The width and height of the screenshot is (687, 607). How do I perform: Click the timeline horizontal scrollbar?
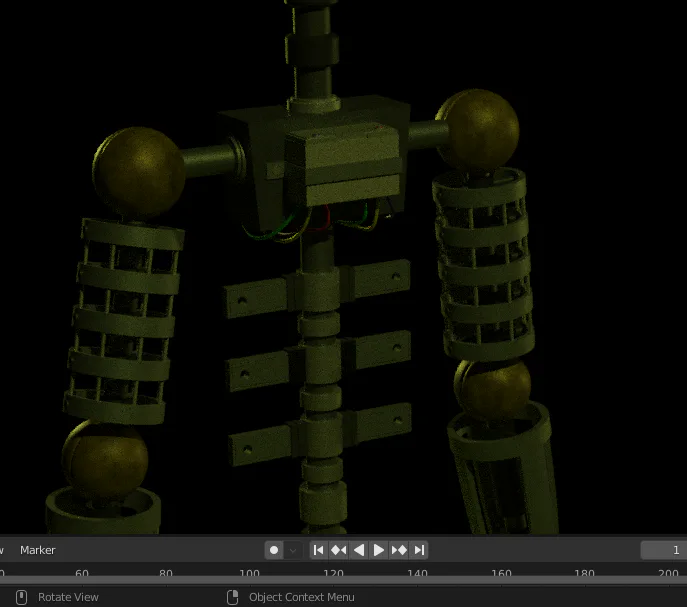tap(344, 580)
